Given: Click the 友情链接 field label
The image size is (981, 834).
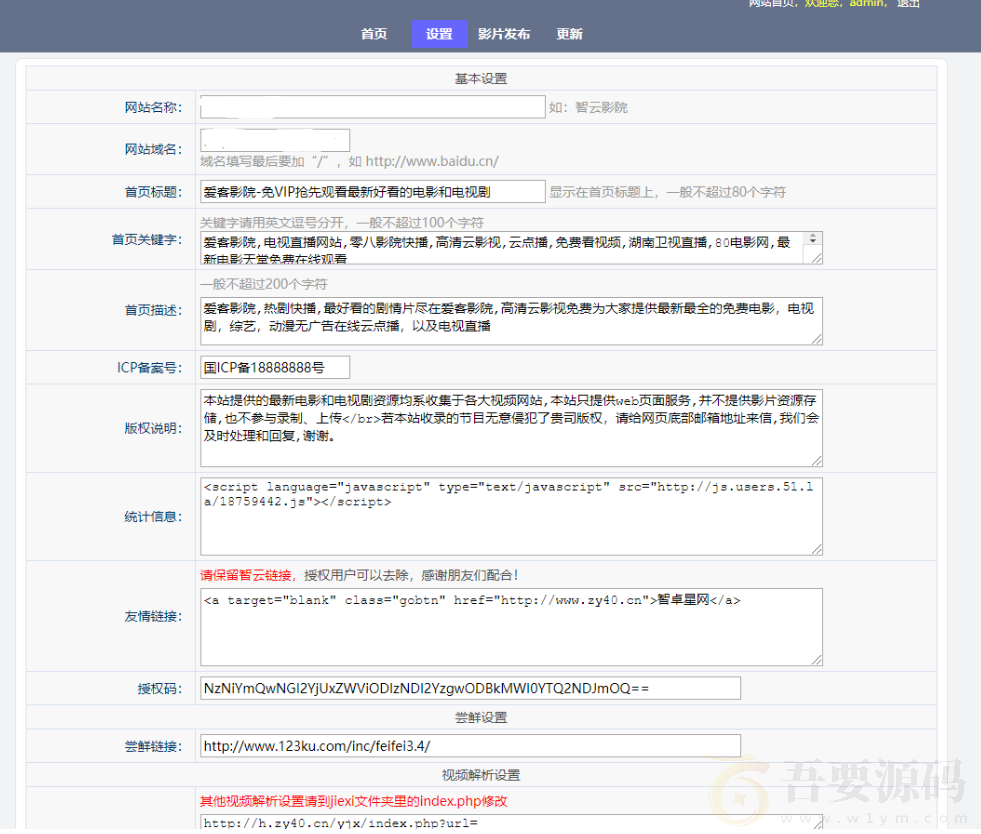Looking at the screenshot, I should point(153,617).
